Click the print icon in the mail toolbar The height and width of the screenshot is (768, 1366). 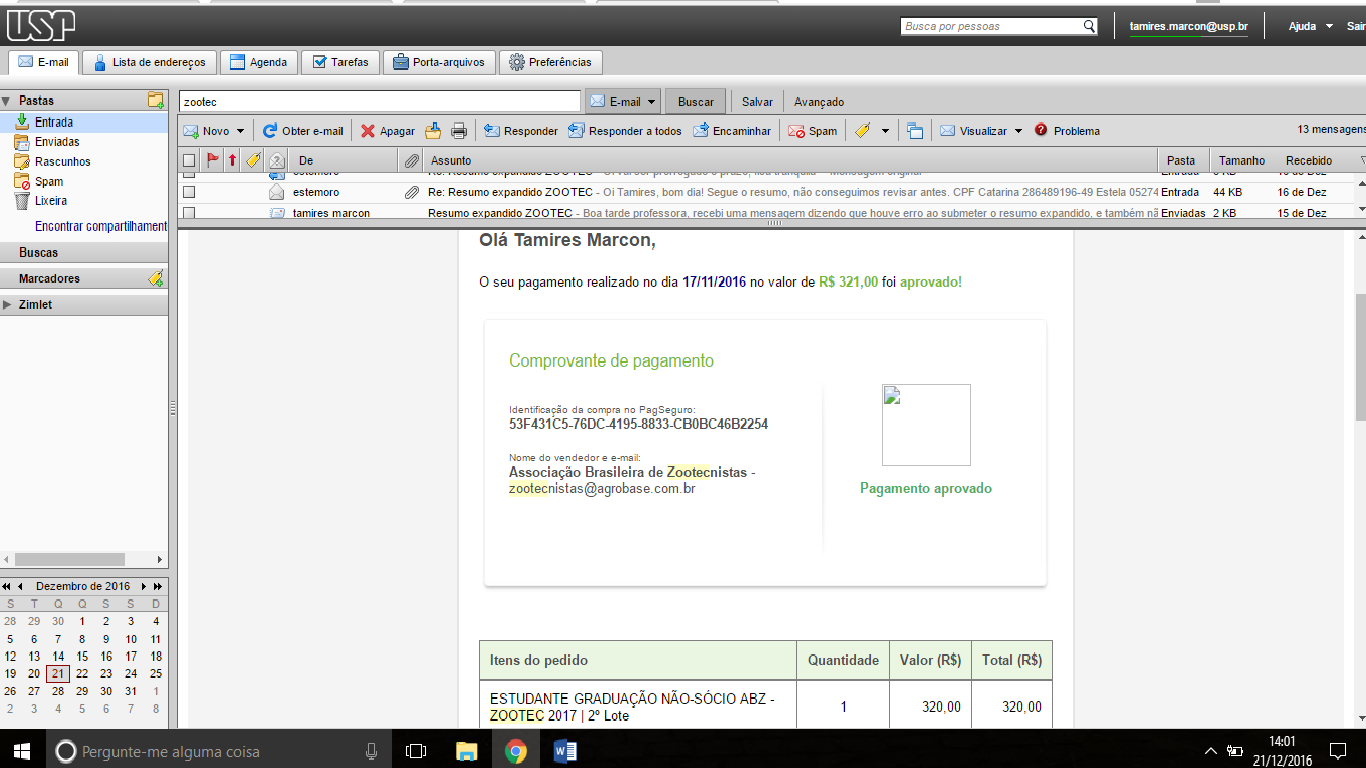point(459,131)
